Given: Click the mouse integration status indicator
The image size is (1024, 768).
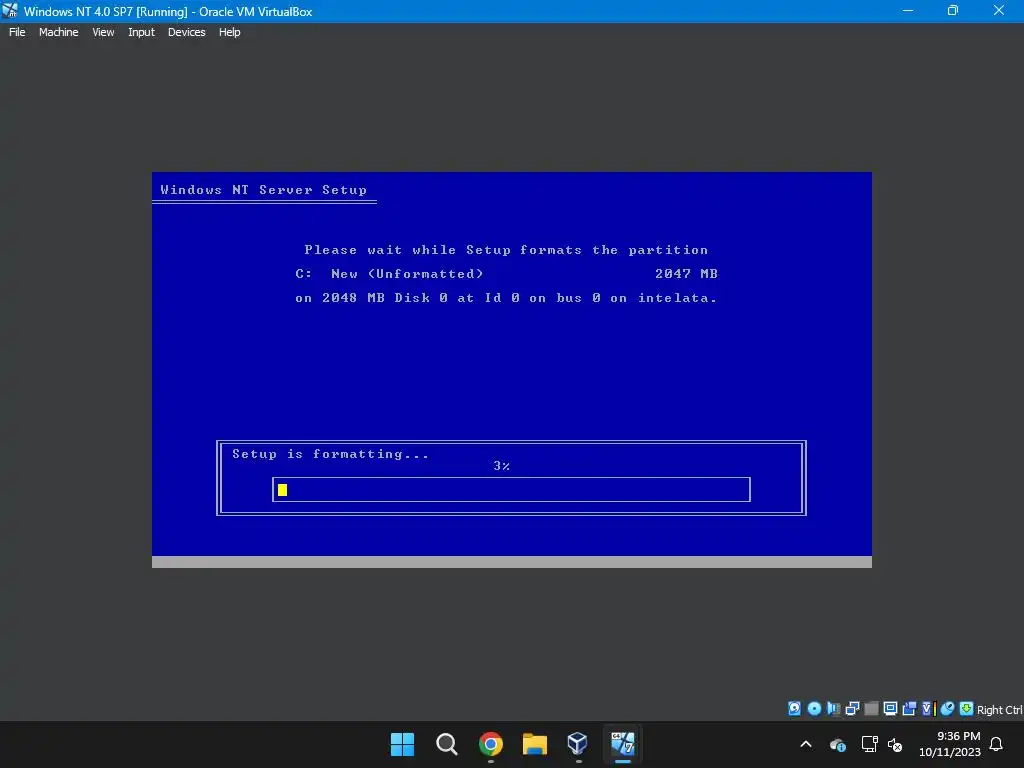Looking at the screenshot, I should (x=948, y=709).
